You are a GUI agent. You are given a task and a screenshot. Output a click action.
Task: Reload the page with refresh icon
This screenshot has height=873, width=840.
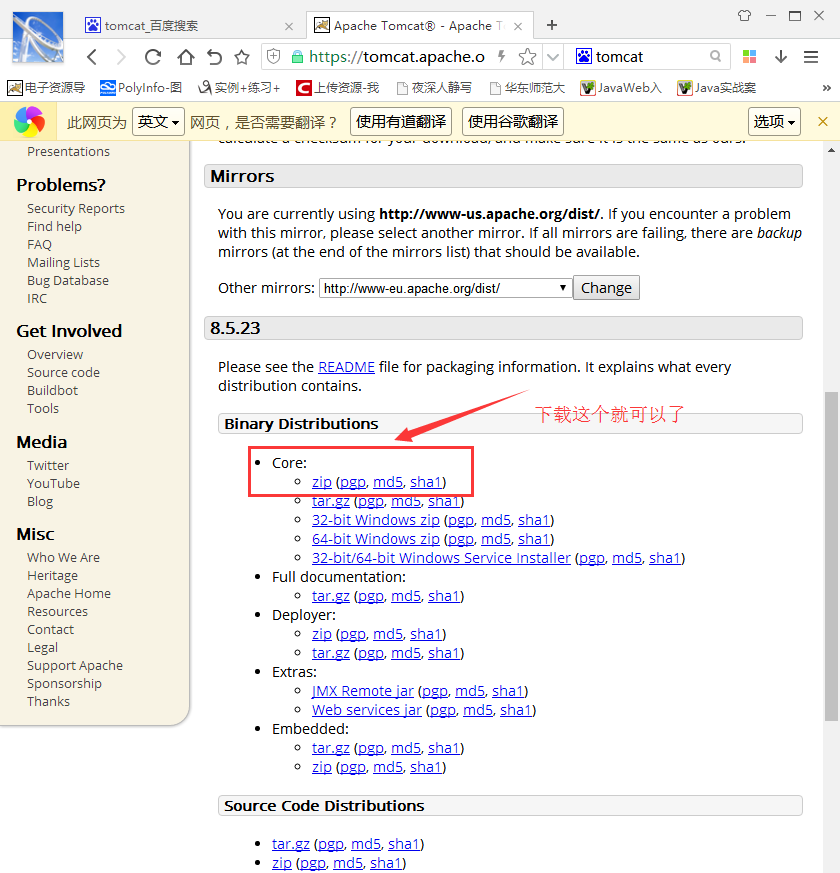[153, 57]
